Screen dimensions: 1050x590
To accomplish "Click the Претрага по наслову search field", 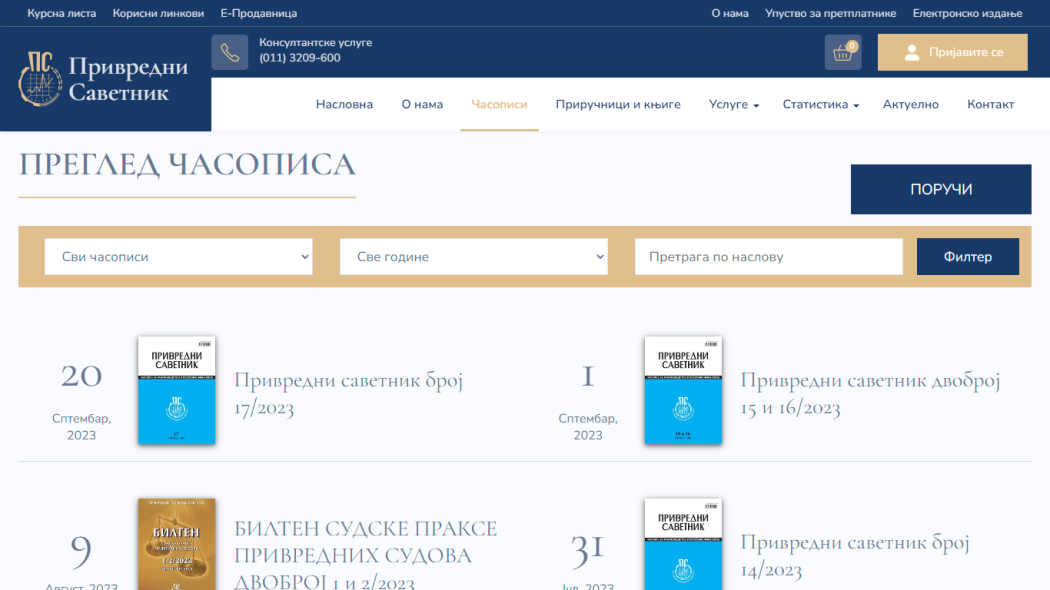I will [768, 256].
